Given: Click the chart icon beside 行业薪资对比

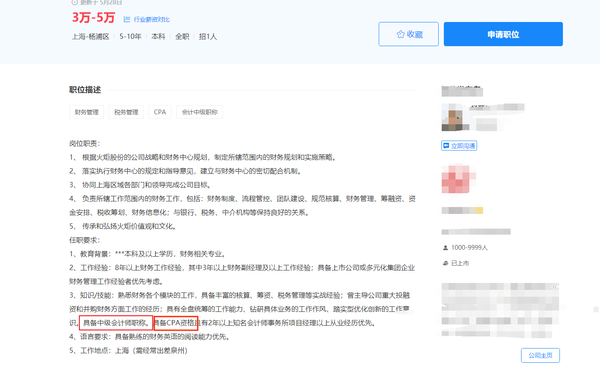Looking at the screenshot, I should (x=127, y=19).
